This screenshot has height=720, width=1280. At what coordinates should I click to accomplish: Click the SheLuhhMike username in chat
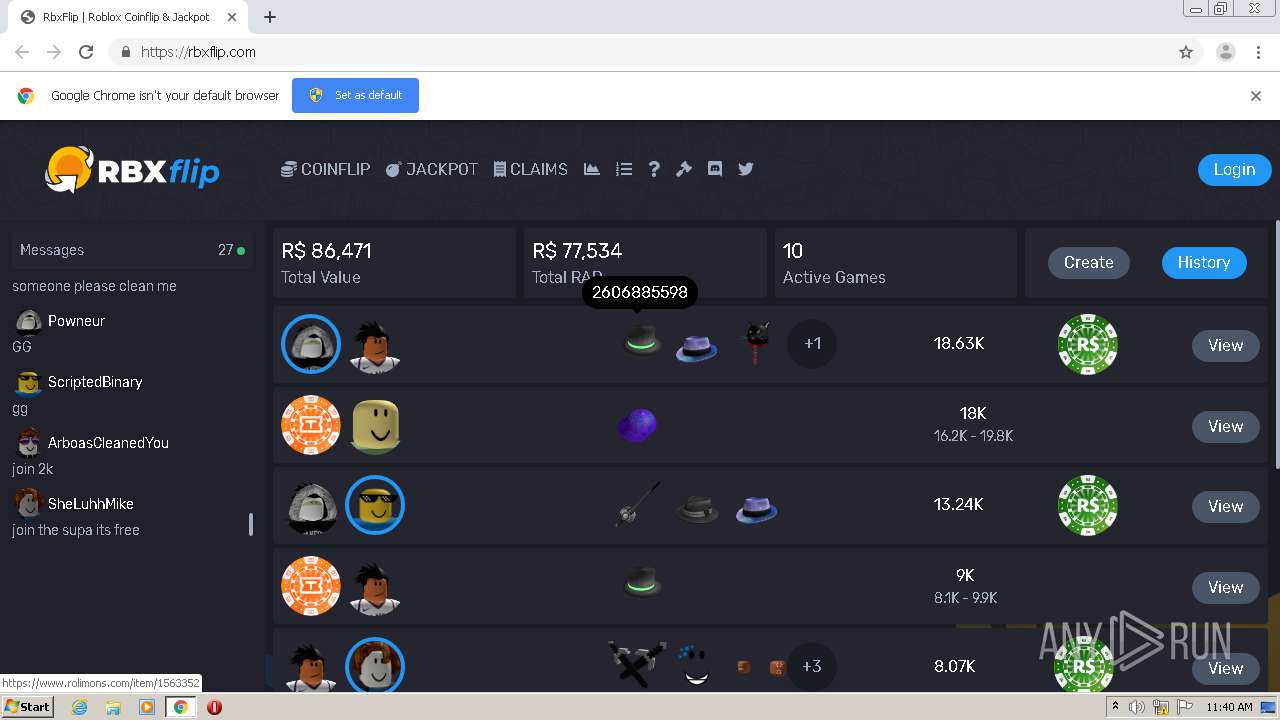[x=90, y=504]
